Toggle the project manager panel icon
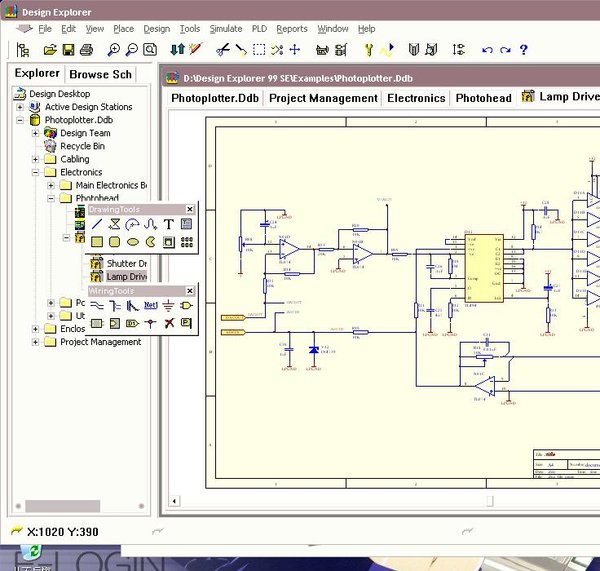This screenshot has height=571, width=600. pos(23,50)
